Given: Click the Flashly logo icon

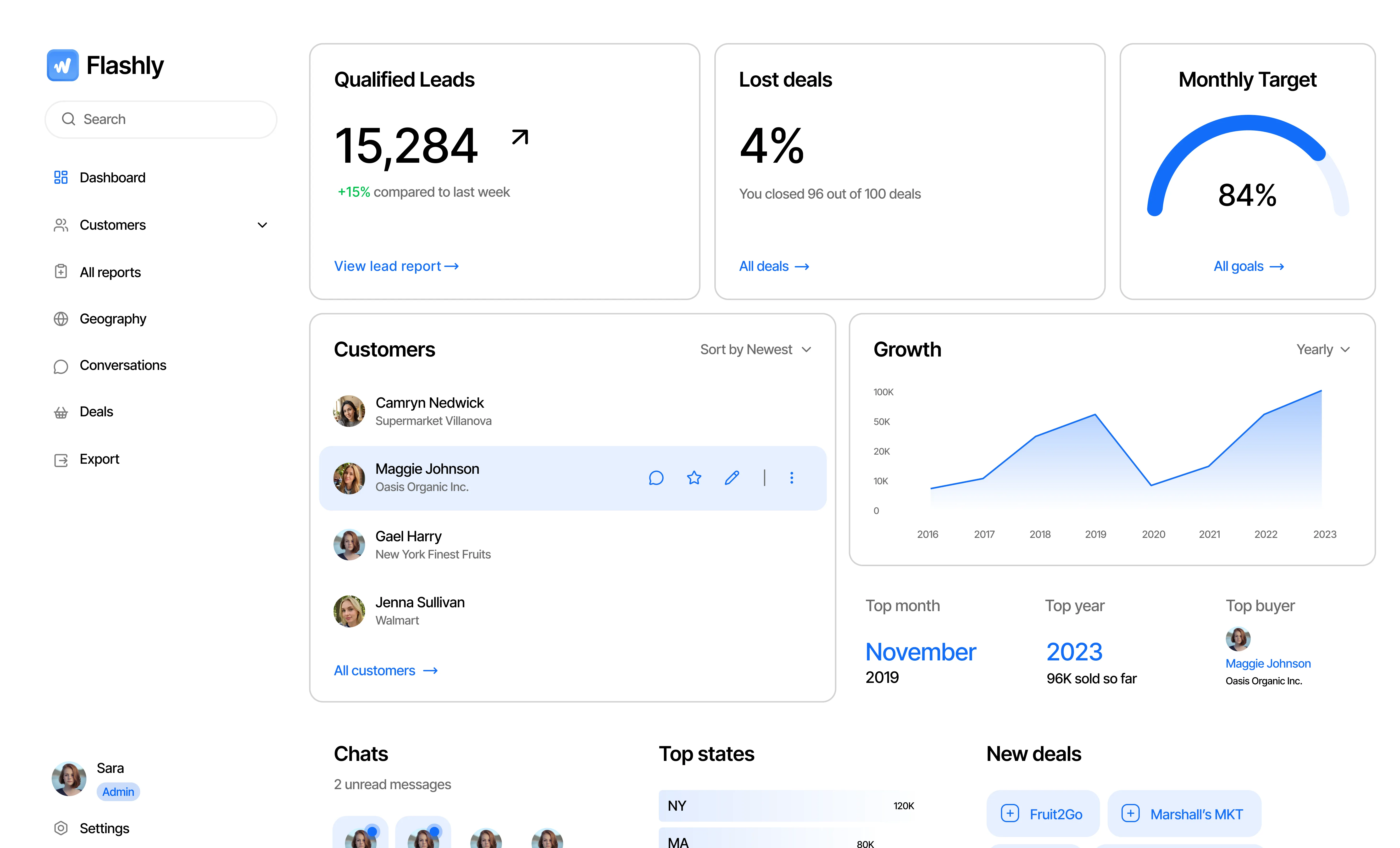Looking at the screenshot, I should [62, 65].
